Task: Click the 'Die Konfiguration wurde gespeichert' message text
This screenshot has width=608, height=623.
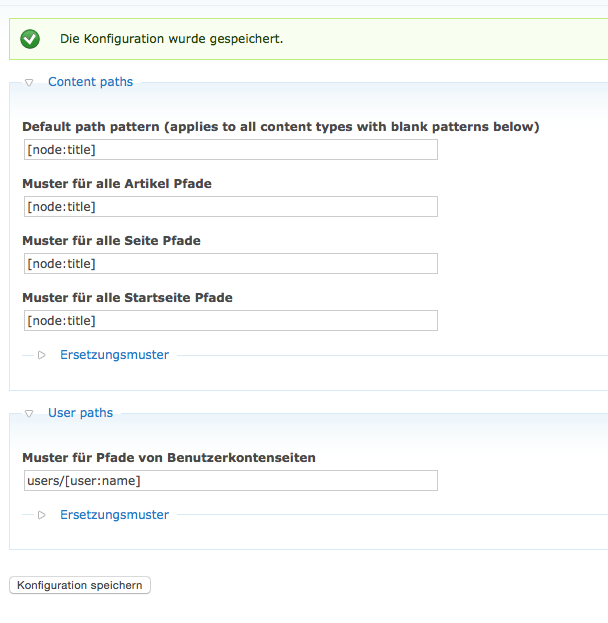Action: pyautogui.click(x=171, y=39)
